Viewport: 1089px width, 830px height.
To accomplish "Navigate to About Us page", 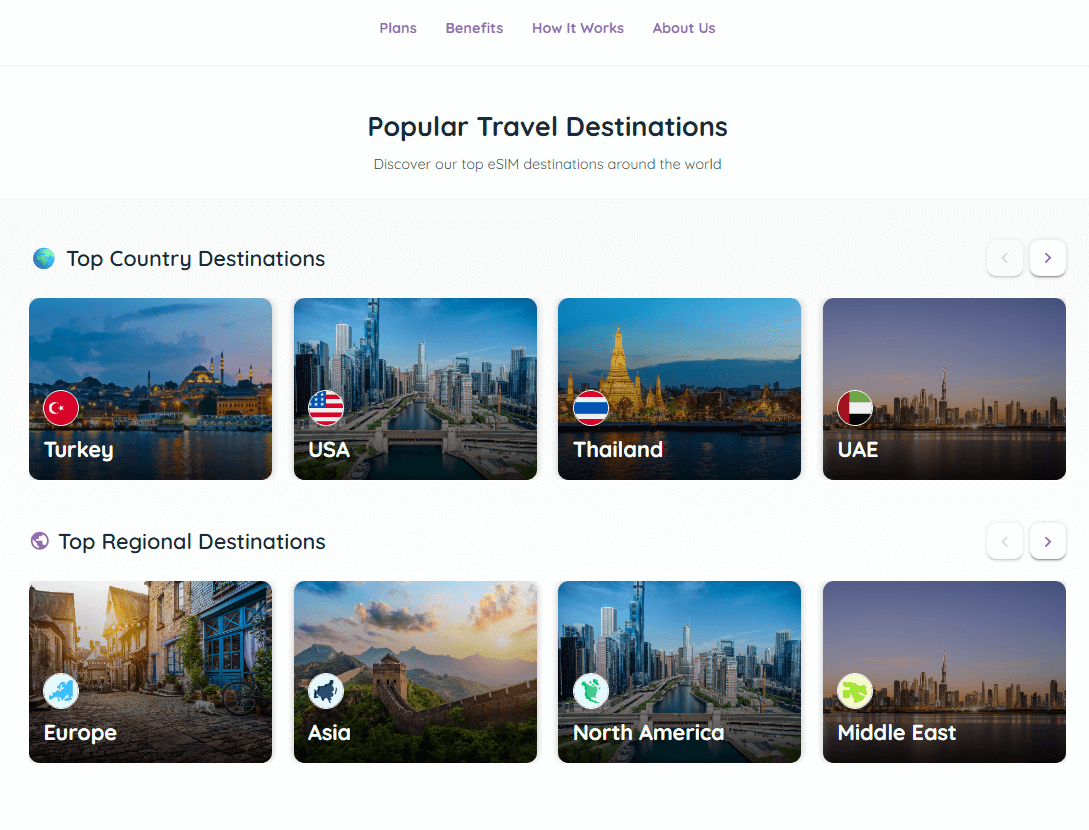I will point(684,28).
